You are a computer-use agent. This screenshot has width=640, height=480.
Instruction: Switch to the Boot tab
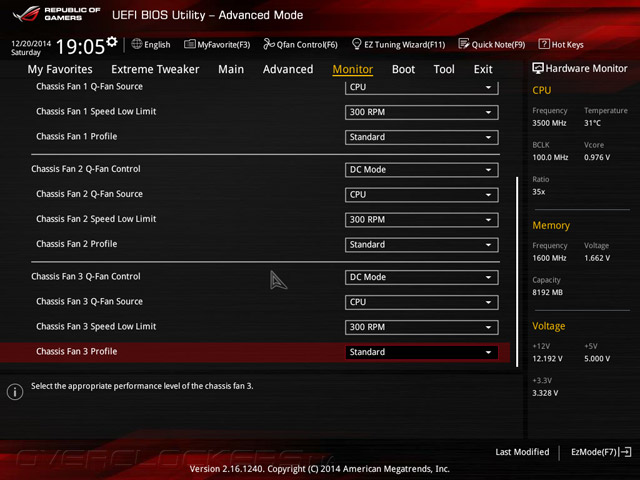tap(403, 69)
